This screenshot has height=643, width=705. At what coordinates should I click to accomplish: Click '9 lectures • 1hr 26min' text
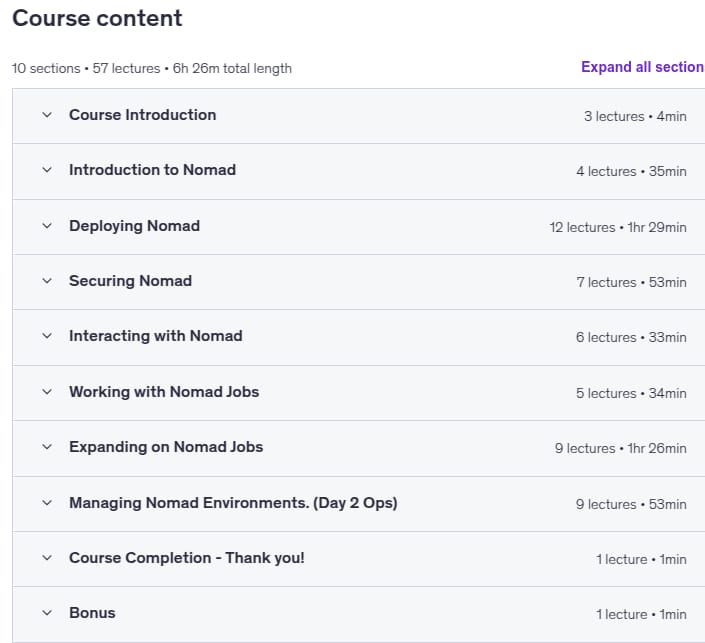point(620,448)
